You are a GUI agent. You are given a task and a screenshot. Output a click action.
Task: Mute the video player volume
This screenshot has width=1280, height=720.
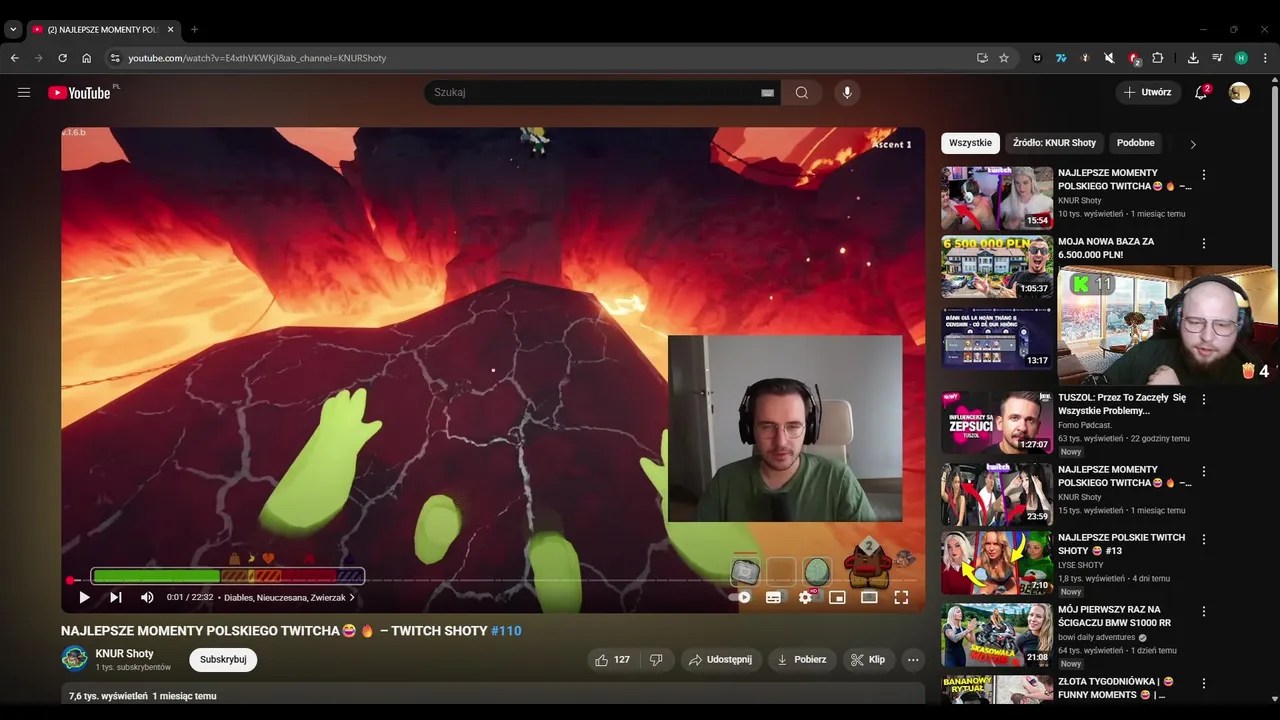[147, 597]
